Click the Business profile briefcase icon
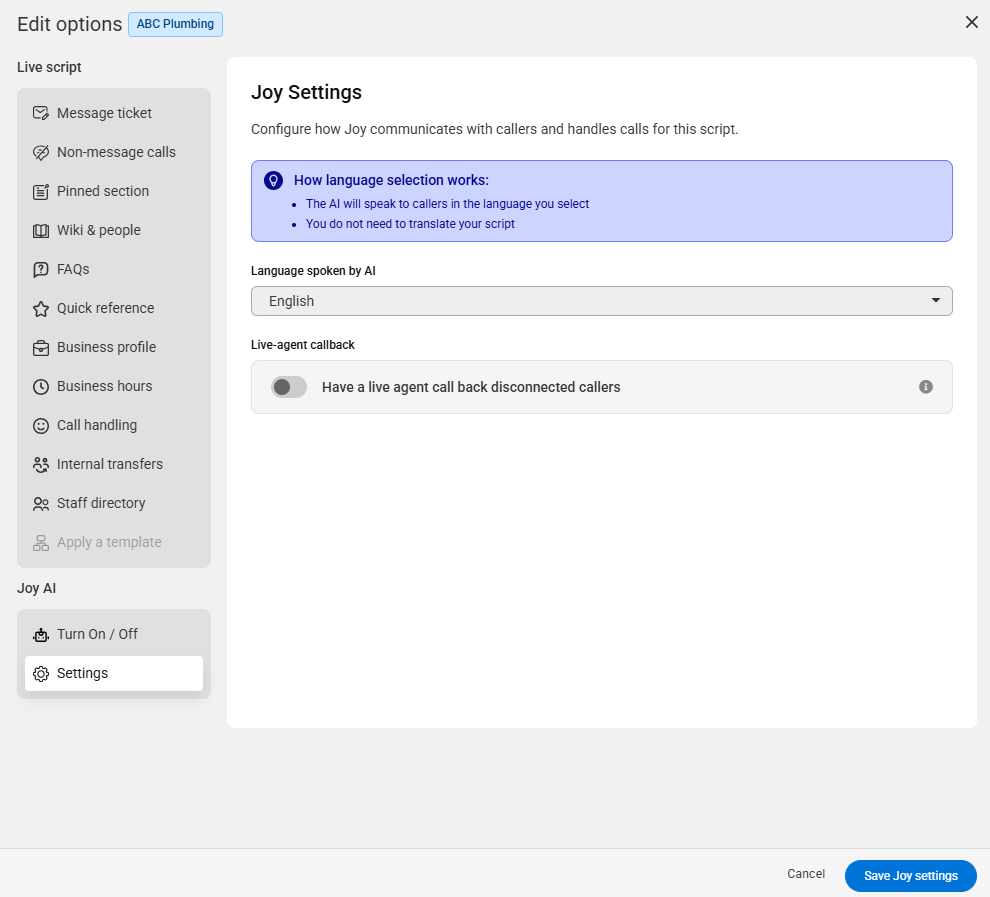 tap(41, 348)
